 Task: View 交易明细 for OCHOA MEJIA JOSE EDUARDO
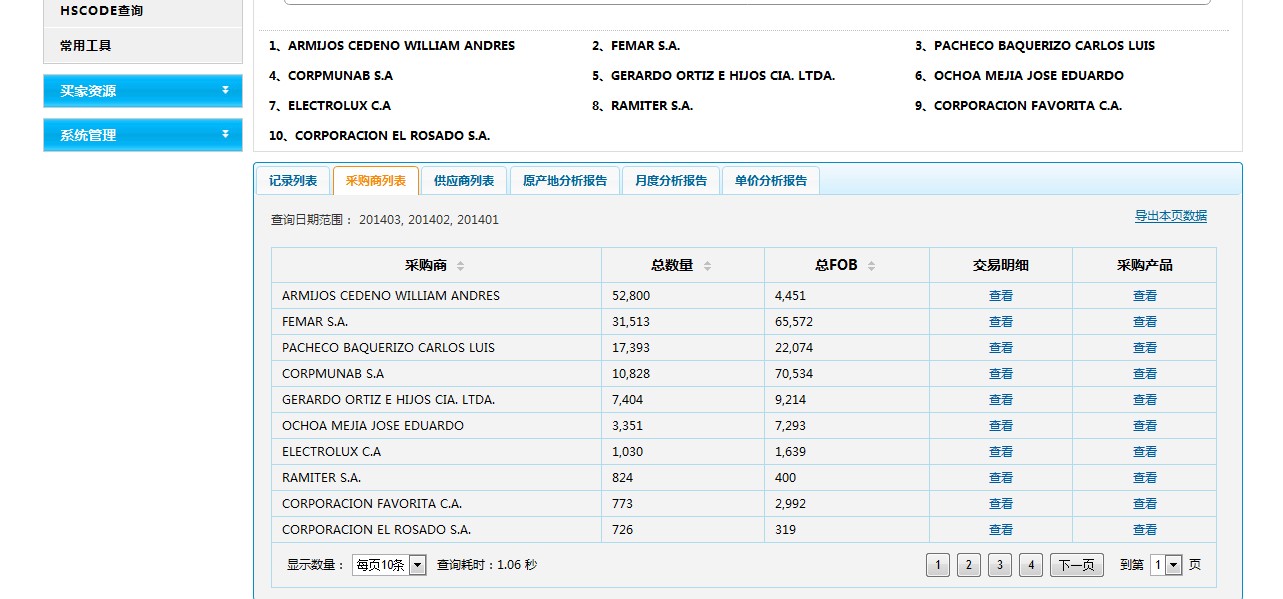pyautogui.click(x=1001, y=426)
